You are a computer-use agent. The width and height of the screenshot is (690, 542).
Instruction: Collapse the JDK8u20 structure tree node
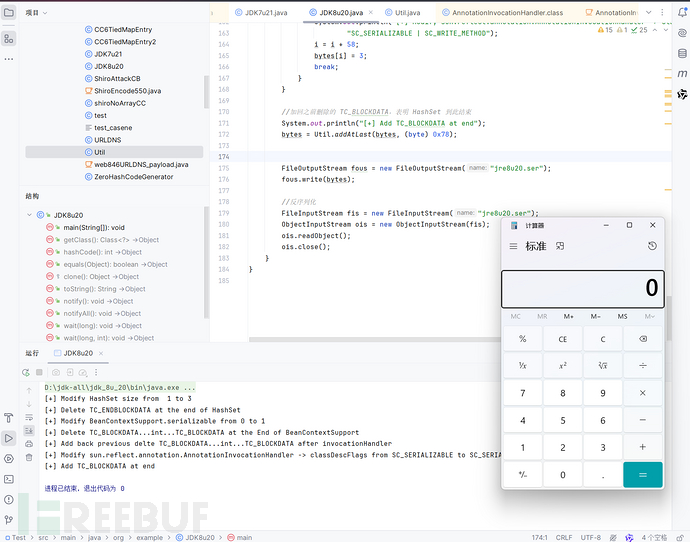(x=30, y=215)
